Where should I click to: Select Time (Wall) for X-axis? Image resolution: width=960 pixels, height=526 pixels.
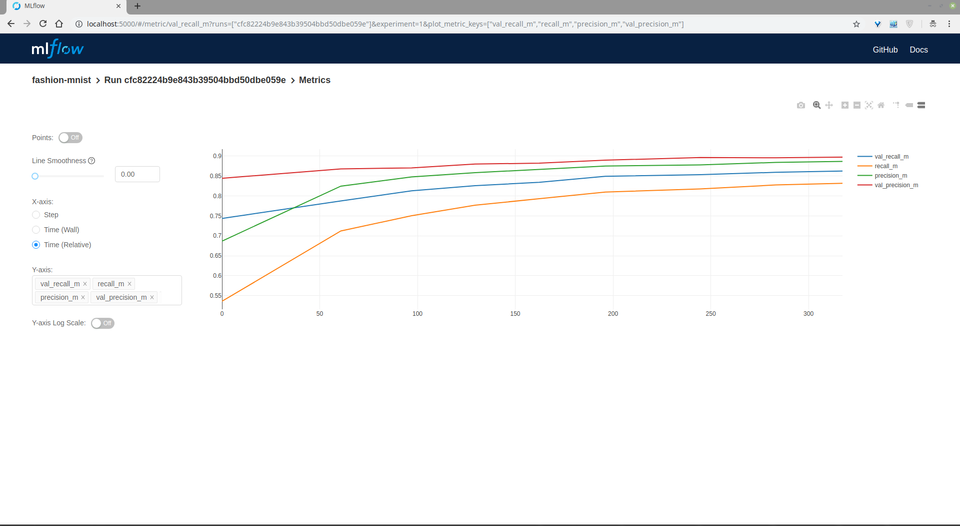pyautogui.click(x=36, y=230)
